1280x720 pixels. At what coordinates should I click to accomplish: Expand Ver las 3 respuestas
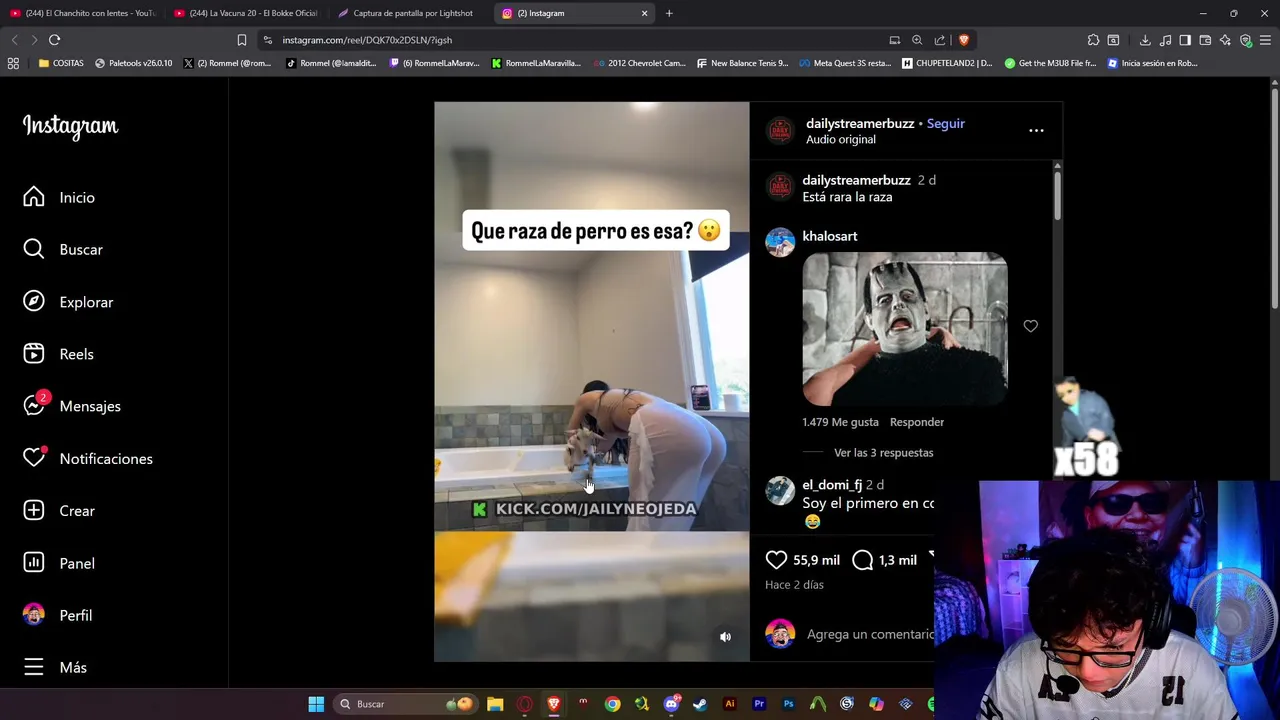(x=884, y=453)
